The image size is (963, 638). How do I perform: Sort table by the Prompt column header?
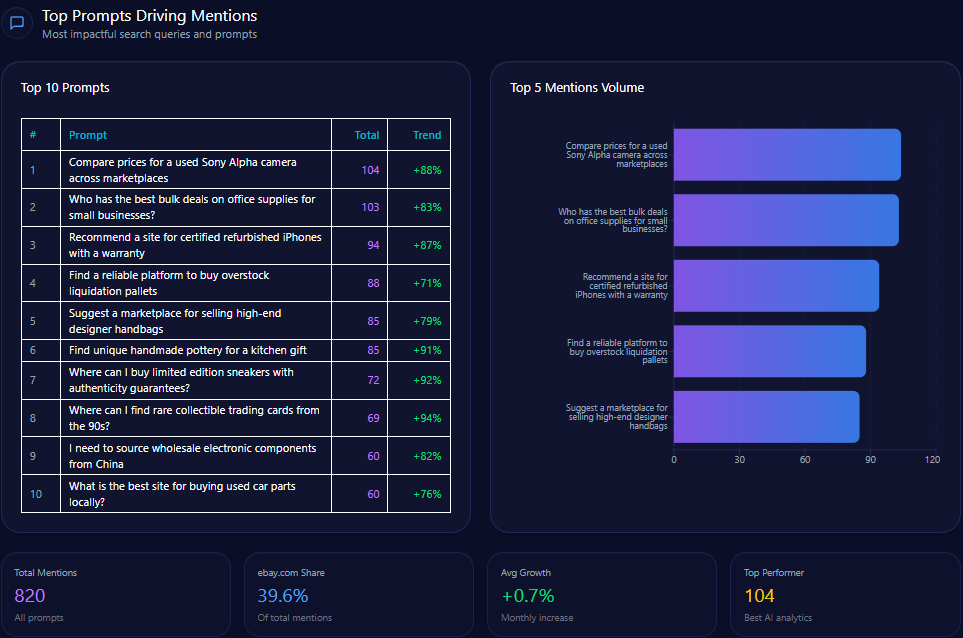(88, 135)
